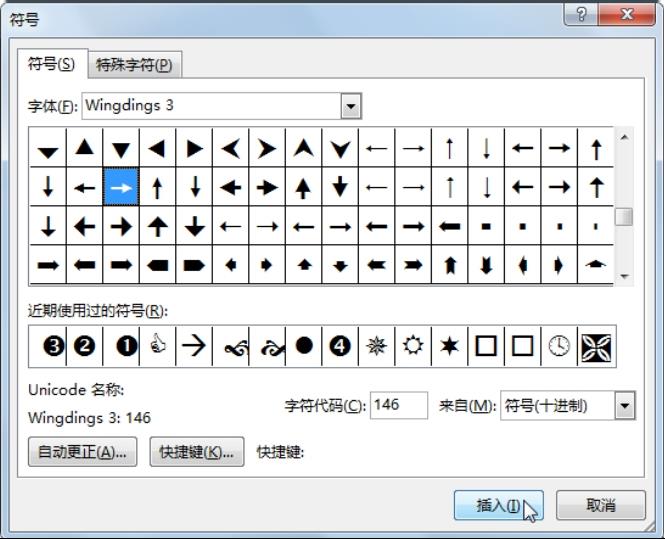Click the 字符代码 input field

pyautogui.click(x=398, y=406)
